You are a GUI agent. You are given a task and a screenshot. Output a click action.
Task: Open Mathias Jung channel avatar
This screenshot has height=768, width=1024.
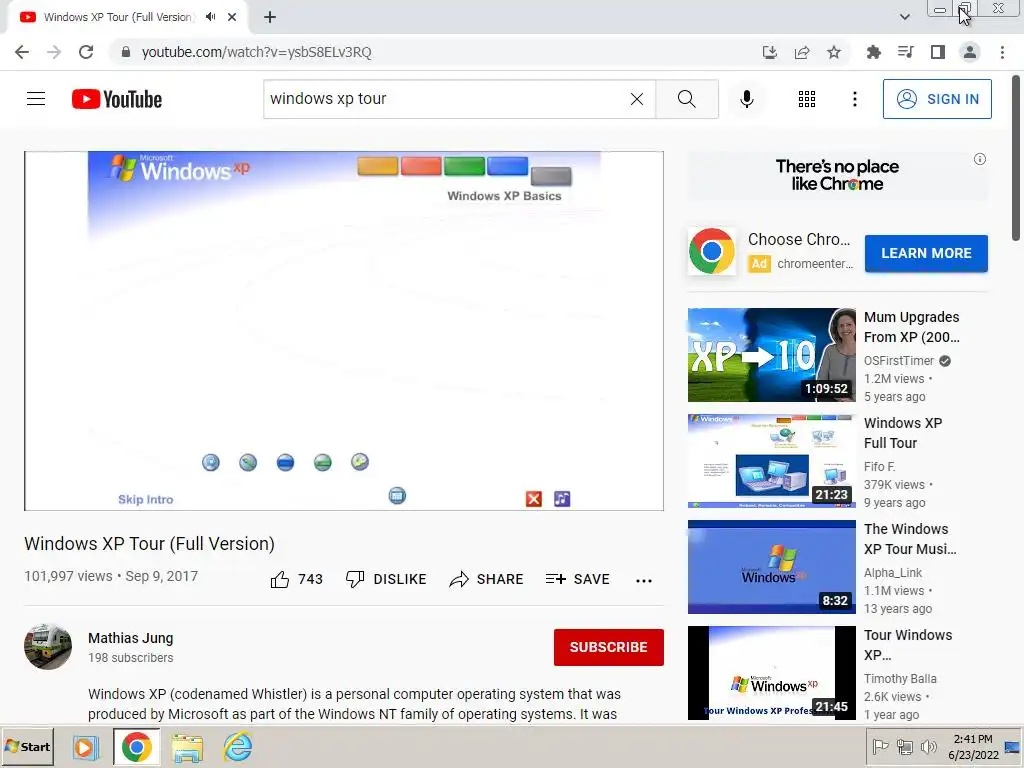pyautogui.click(x=48, y=647)
